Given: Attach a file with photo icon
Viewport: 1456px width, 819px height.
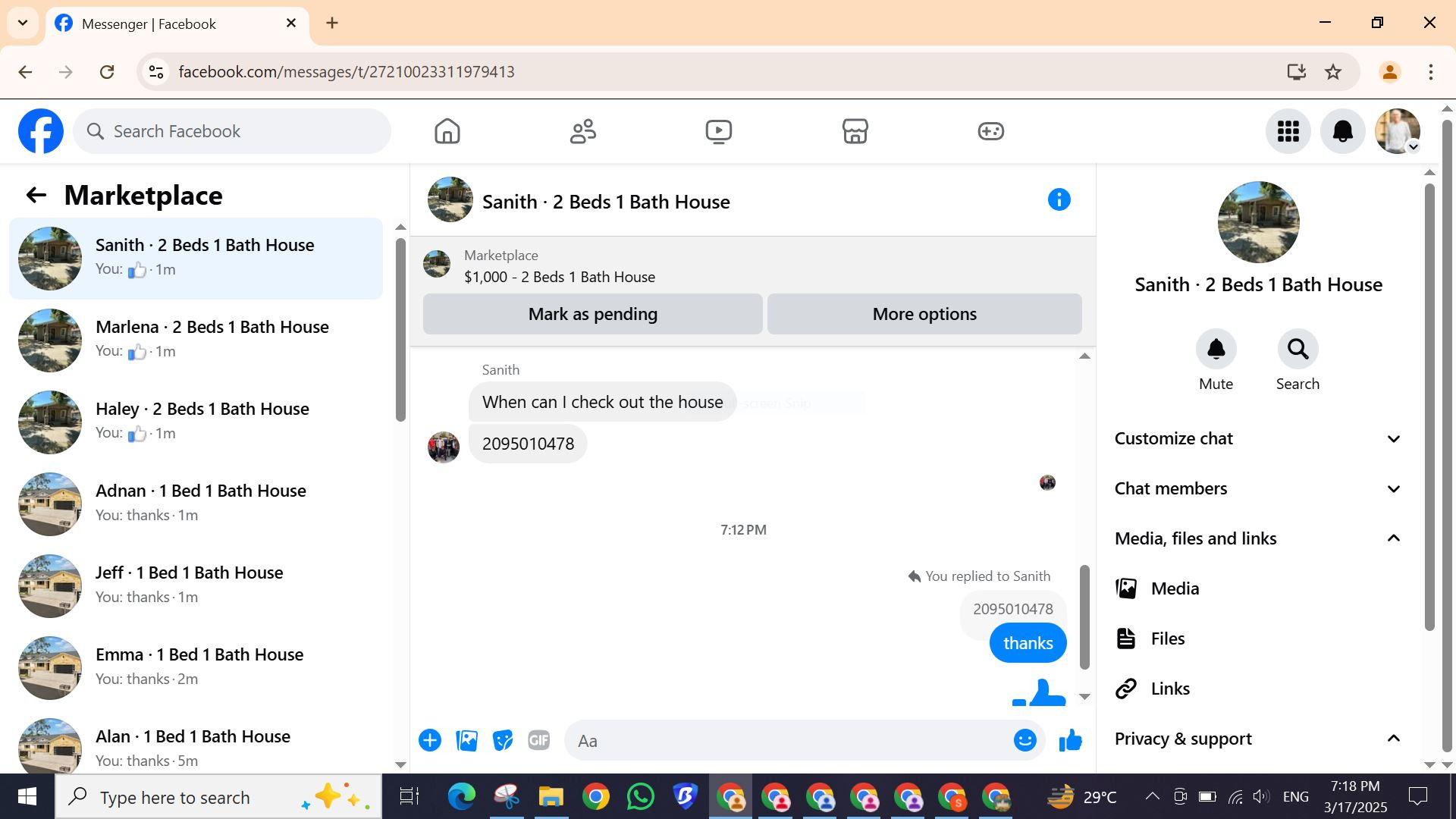Looking at the screenshot, I should 466,740.
